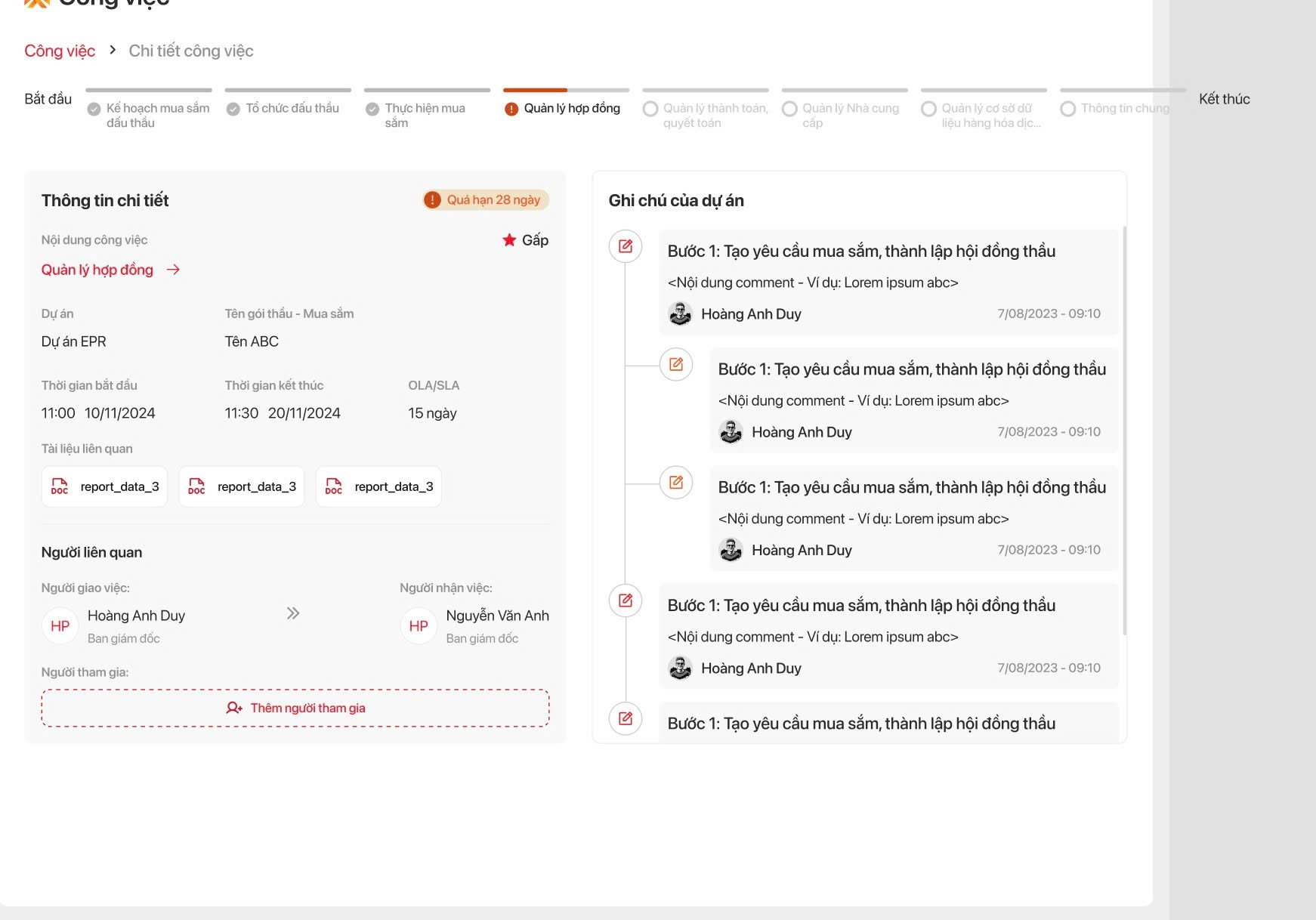Click edit icon of first project note

point(626,246)
